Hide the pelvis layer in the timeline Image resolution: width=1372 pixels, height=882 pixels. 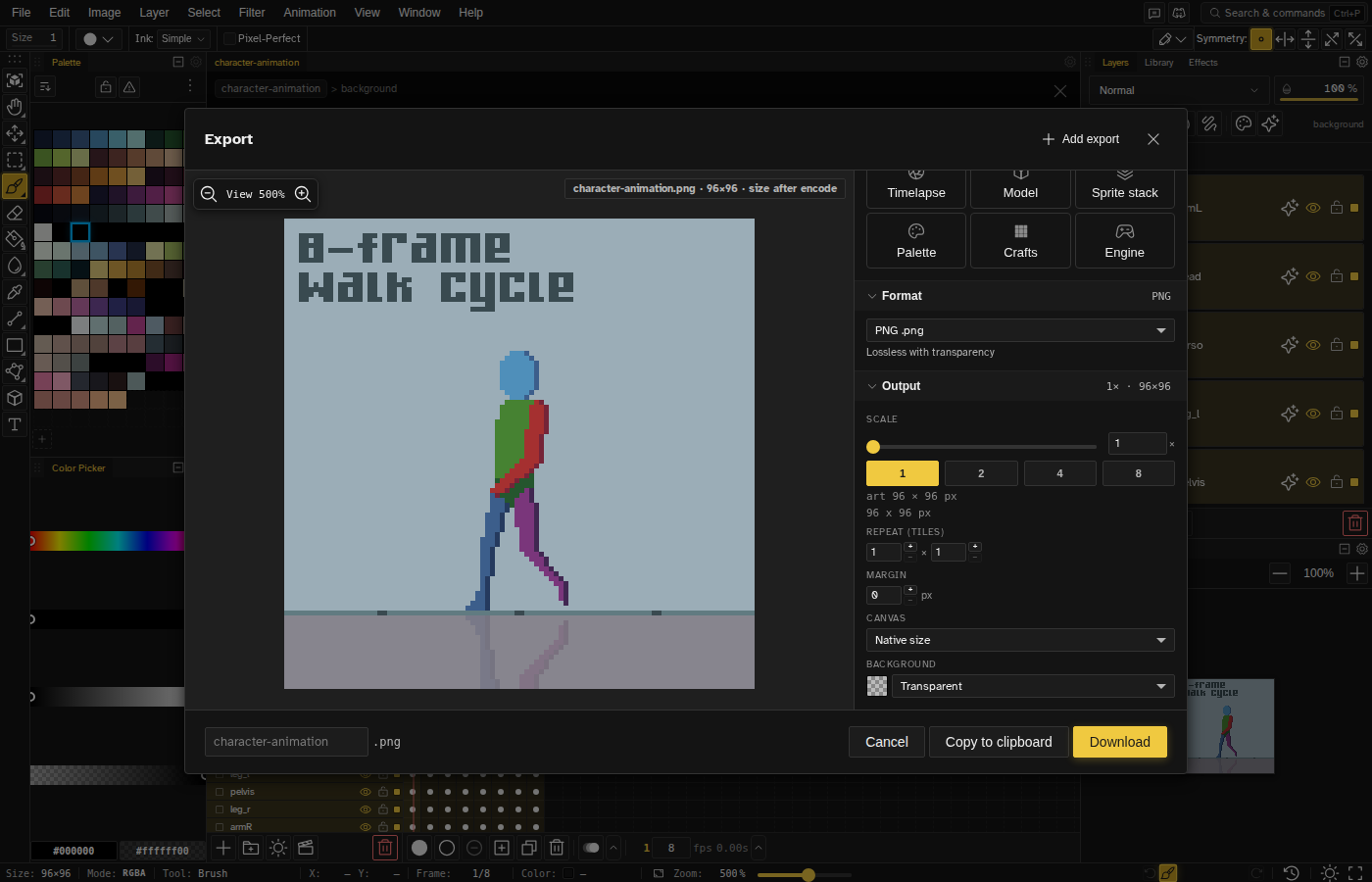coord(366,792)
